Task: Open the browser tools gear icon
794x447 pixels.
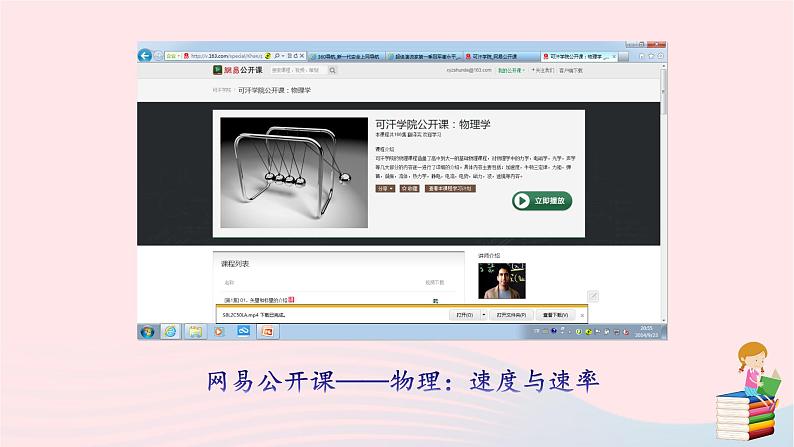Action: (x=660, y=56)
